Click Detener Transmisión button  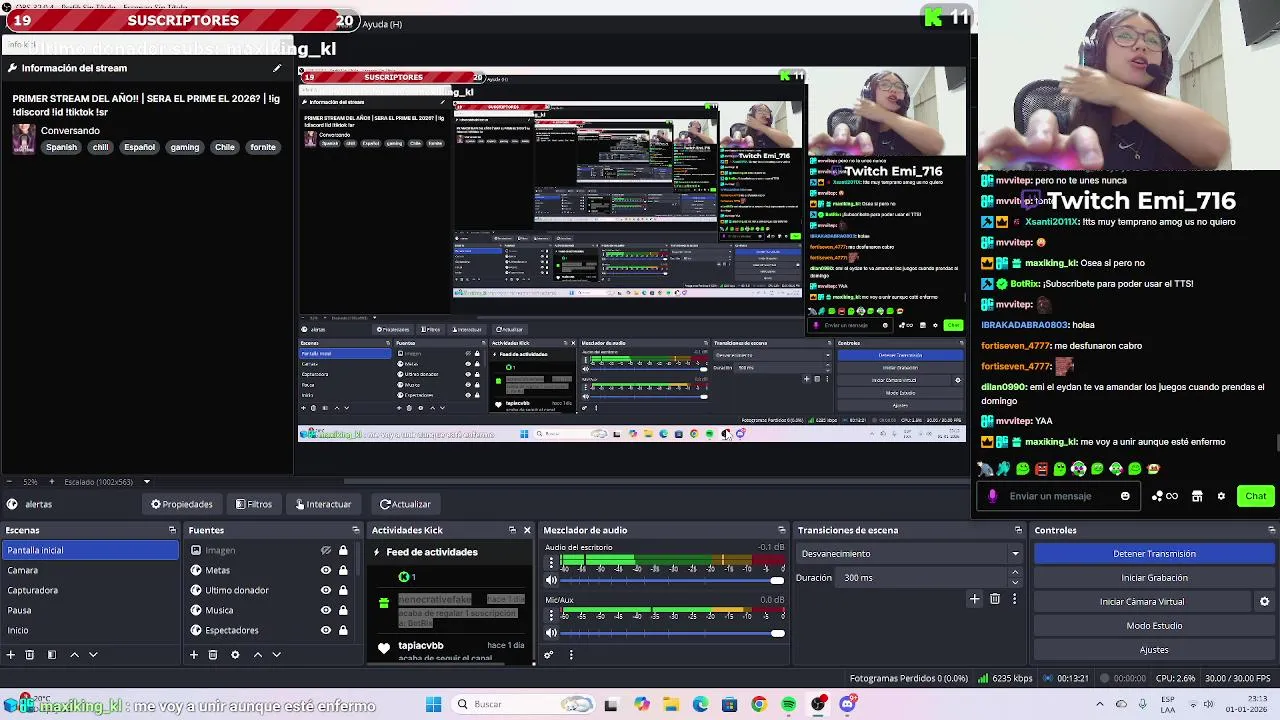coord(1154,554)
